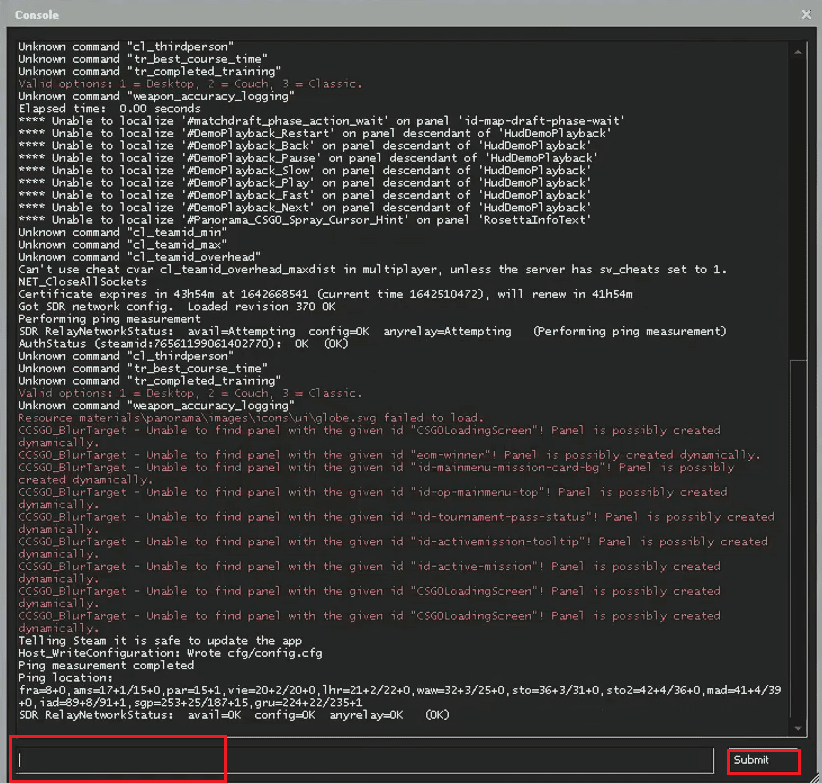The image size is (822, 783).
Task: Click the 'Unknown command "cl_teamid_max"' line
Action: click(x=123, y=245)
